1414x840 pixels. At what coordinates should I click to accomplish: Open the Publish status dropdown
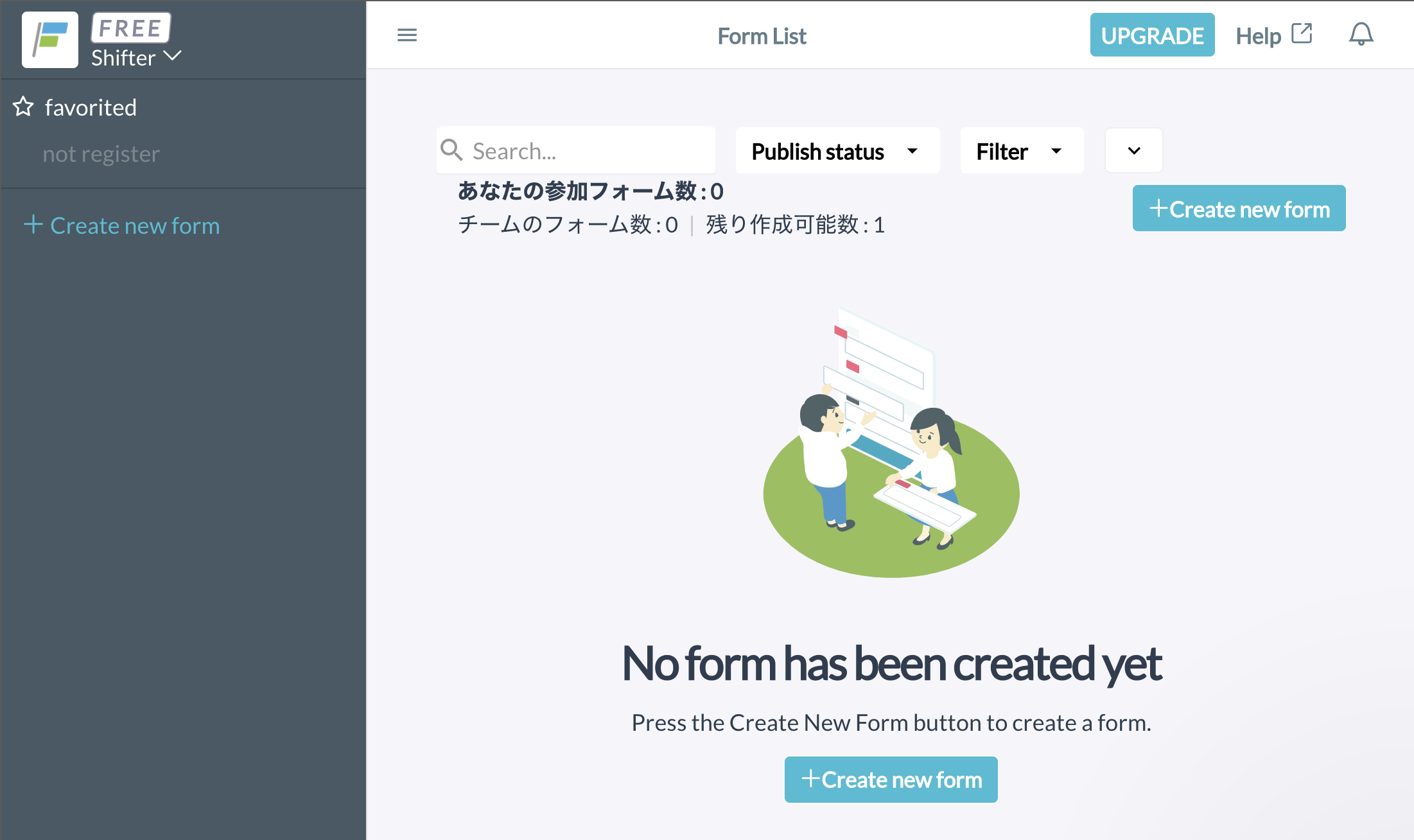(837, 151)
